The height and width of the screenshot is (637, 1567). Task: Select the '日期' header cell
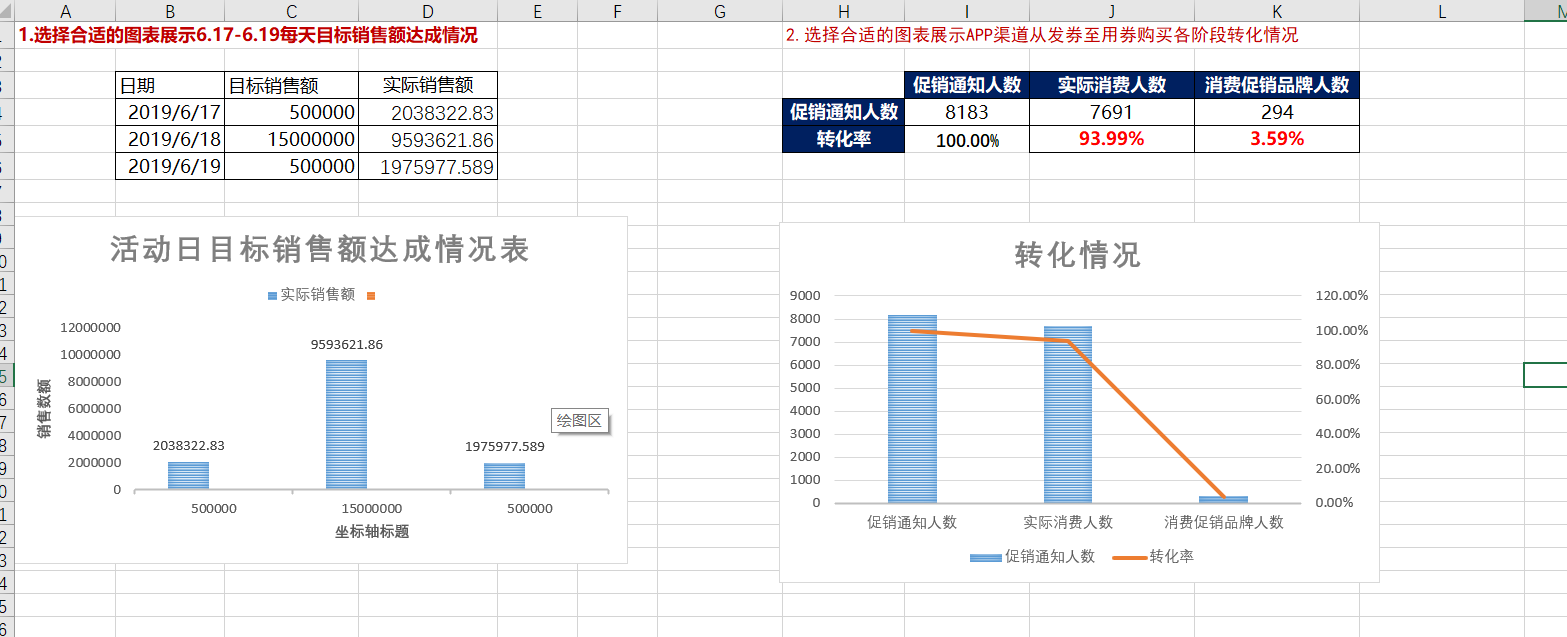[x=170, y=85]
